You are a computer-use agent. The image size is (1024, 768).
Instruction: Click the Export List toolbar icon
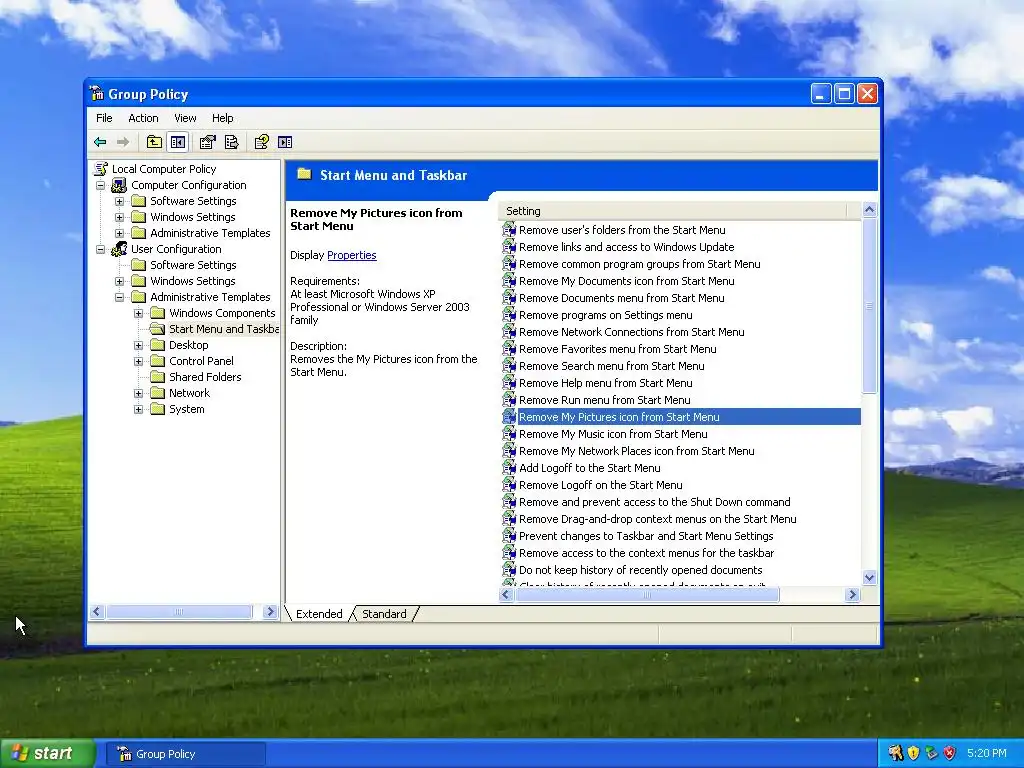(x=232, y=142)
